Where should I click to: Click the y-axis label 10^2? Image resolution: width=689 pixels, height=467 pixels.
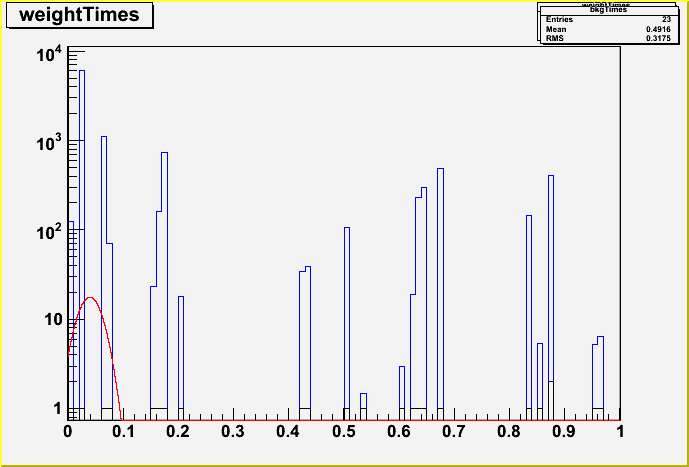click(50, 231)
